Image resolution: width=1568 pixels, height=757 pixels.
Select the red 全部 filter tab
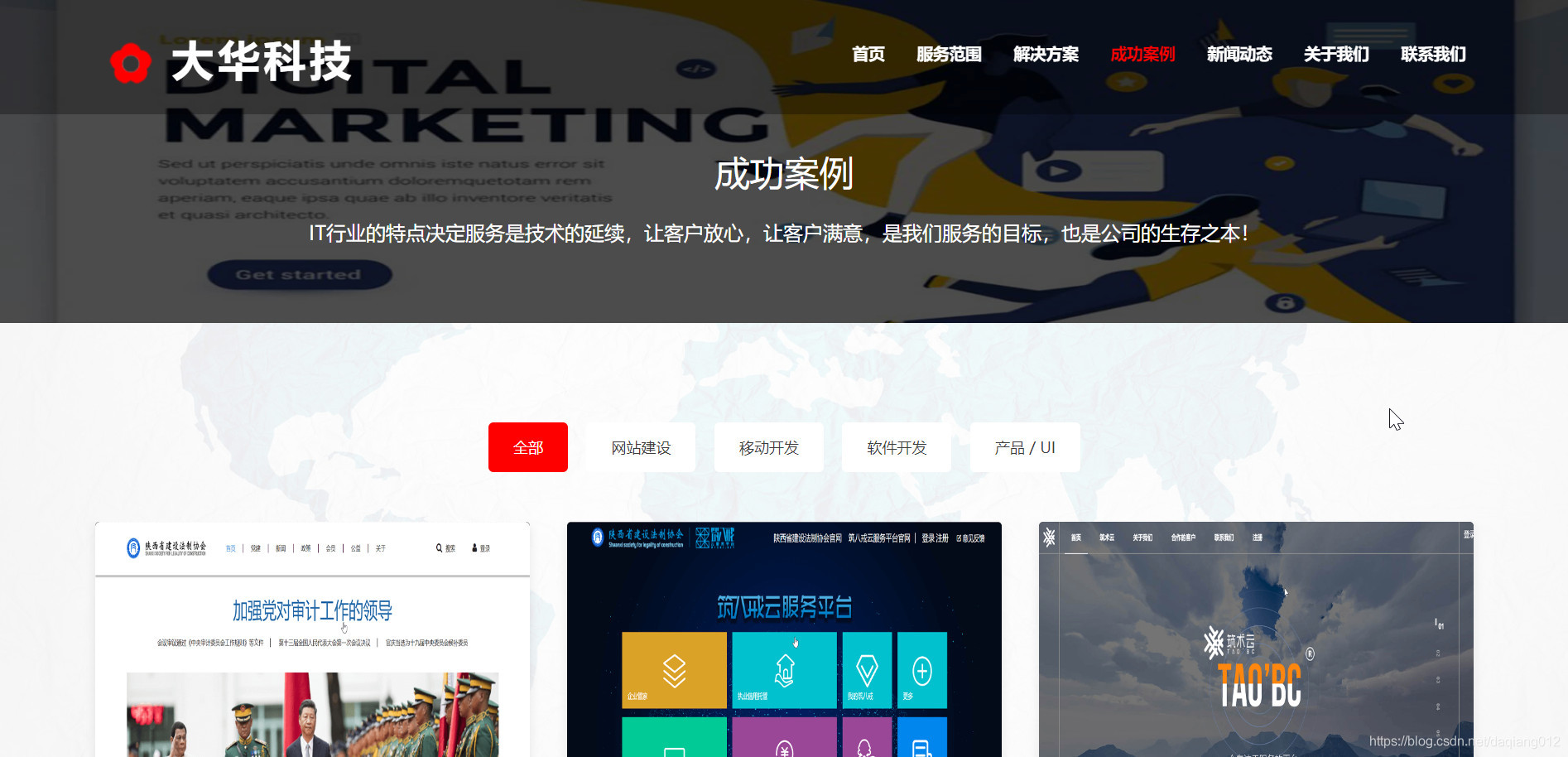click(x=528, y=447)
